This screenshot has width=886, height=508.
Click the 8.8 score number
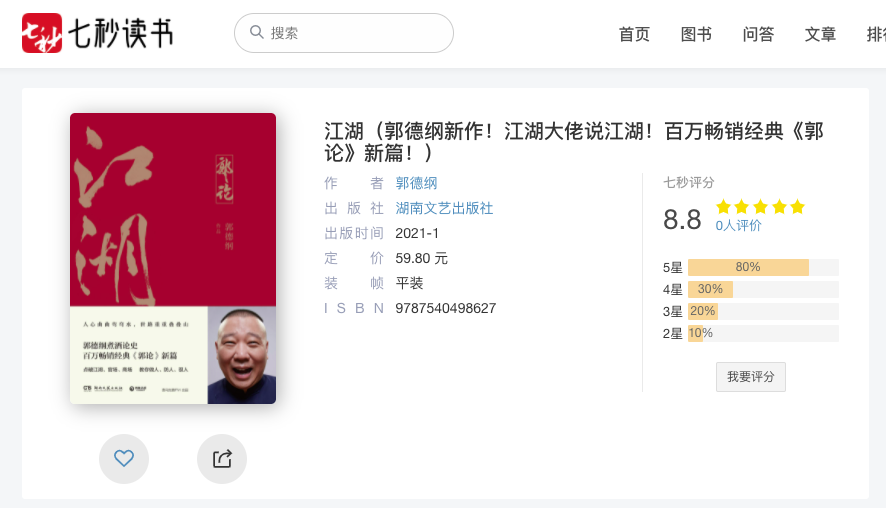point(682,220)
